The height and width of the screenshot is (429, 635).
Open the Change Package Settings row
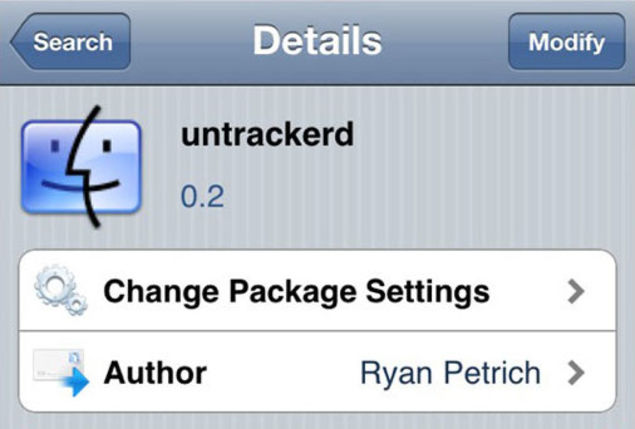click(x=318, y=290)
